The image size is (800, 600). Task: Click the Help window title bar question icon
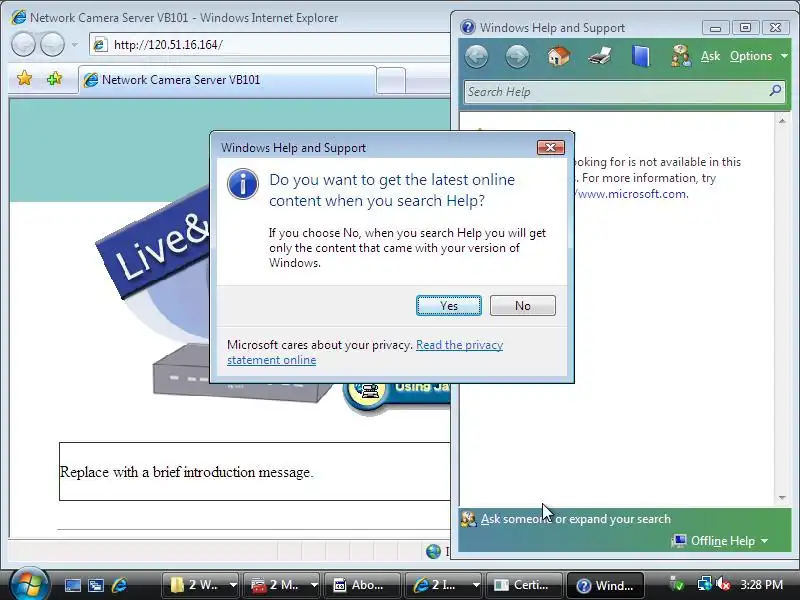point(467,27)
